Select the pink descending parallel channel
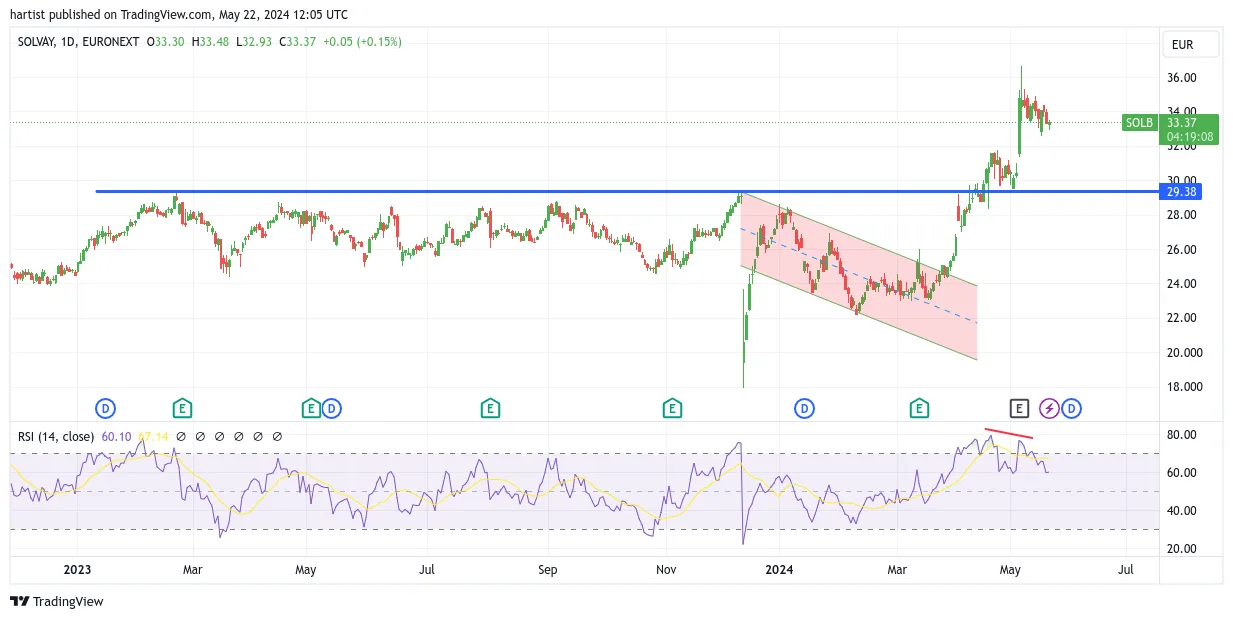This screenshot has height=619, width=1233. [x=858, y=276]
